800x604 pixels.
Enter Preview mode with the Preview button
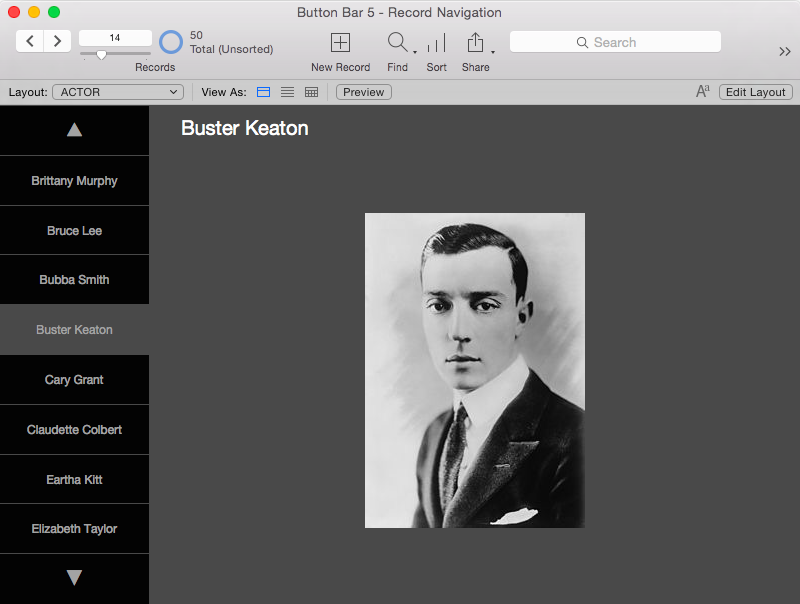pyautogui.click(x=363, y=91)
